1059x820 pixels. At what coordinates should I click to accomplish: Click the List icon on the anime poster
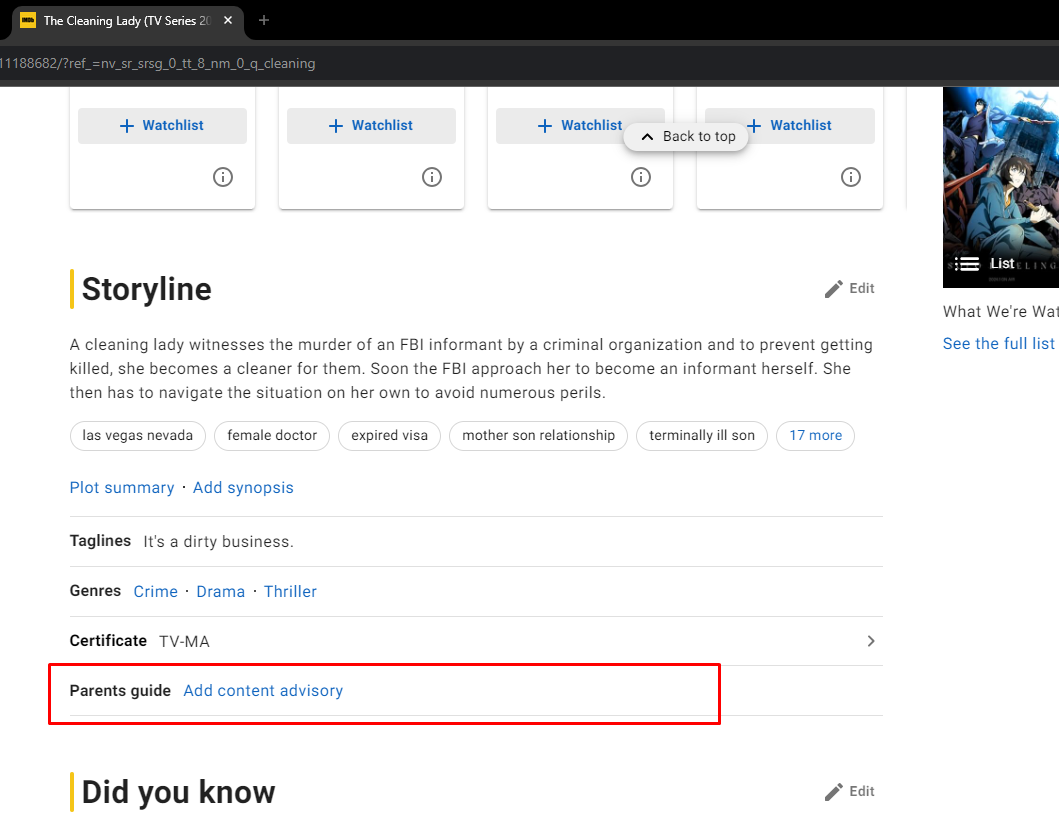(967, 264)
